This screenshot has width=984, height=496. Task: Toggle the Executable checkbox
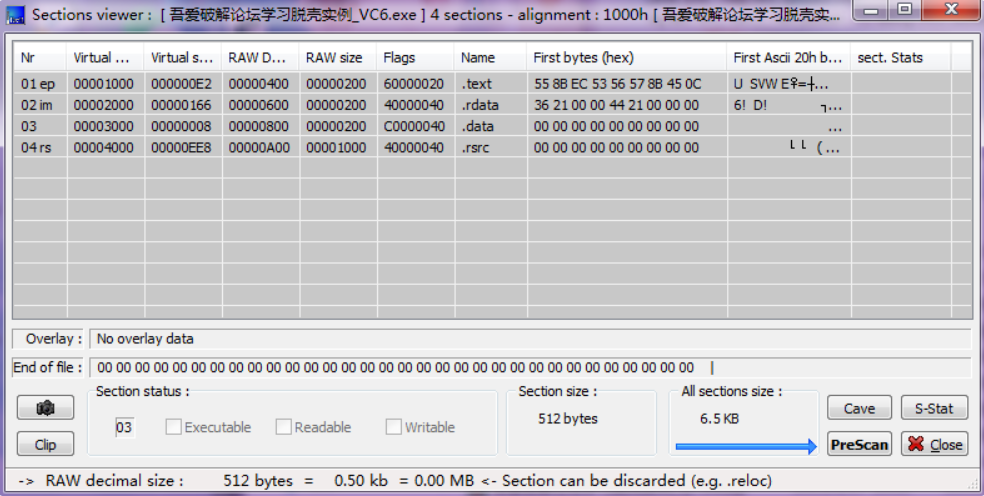pyautogui.click(x=174, y=427)
